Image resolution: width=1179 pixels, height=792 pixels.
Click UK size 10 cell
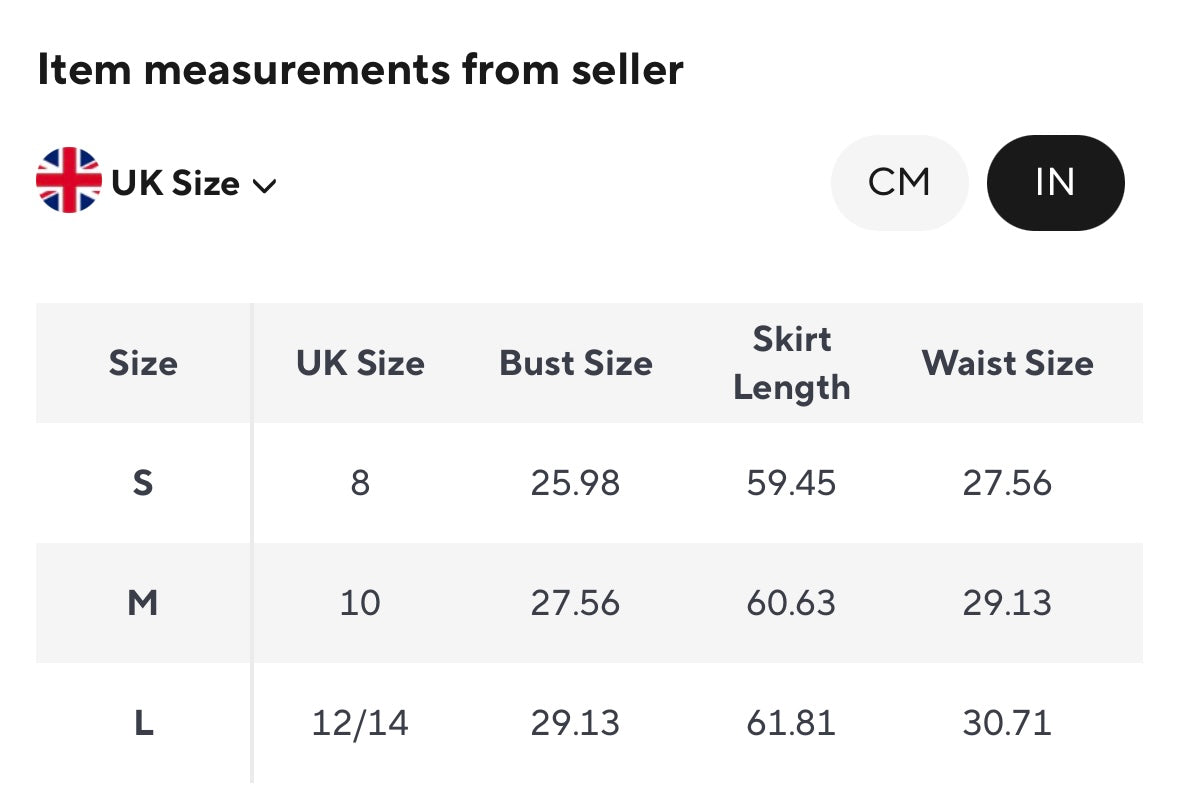360,603
